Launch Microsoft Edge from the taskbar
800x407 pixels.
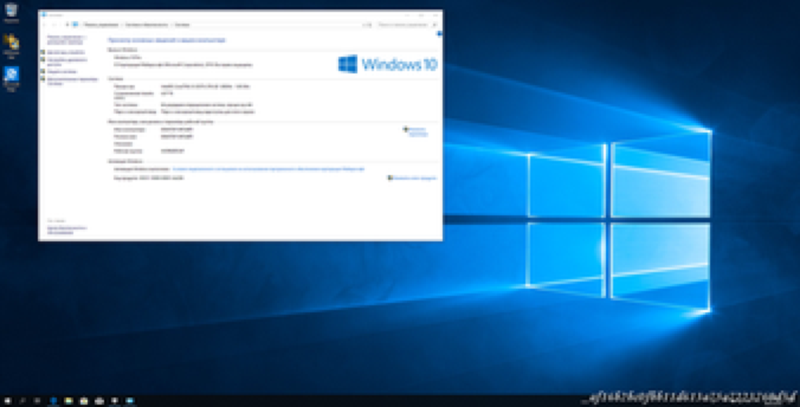click(x=53, y=401)
